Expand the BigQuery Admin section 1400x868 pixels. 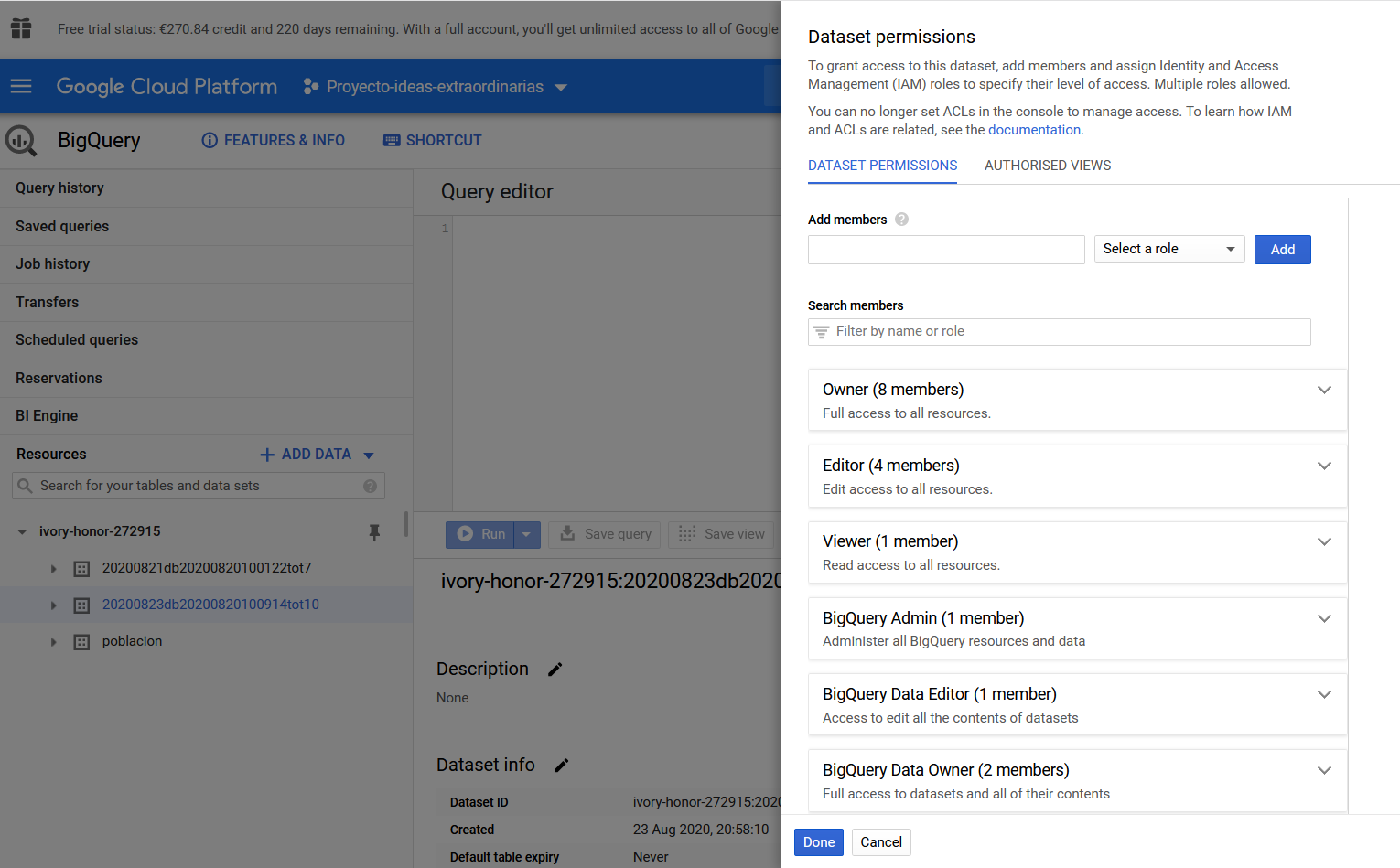tap(1323, 618)
